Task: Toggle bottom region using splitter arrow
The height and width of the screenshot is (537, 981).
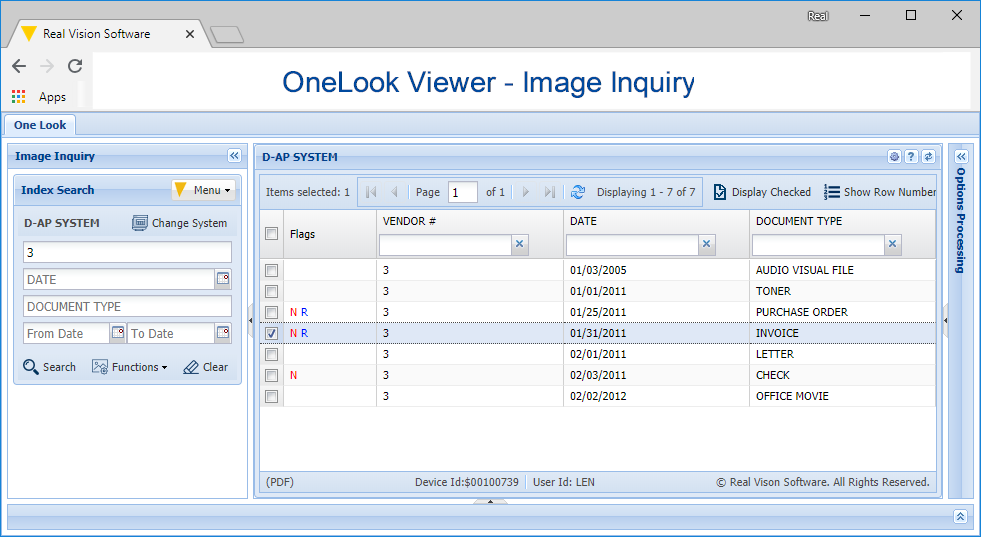Action: tap(490, 501)
